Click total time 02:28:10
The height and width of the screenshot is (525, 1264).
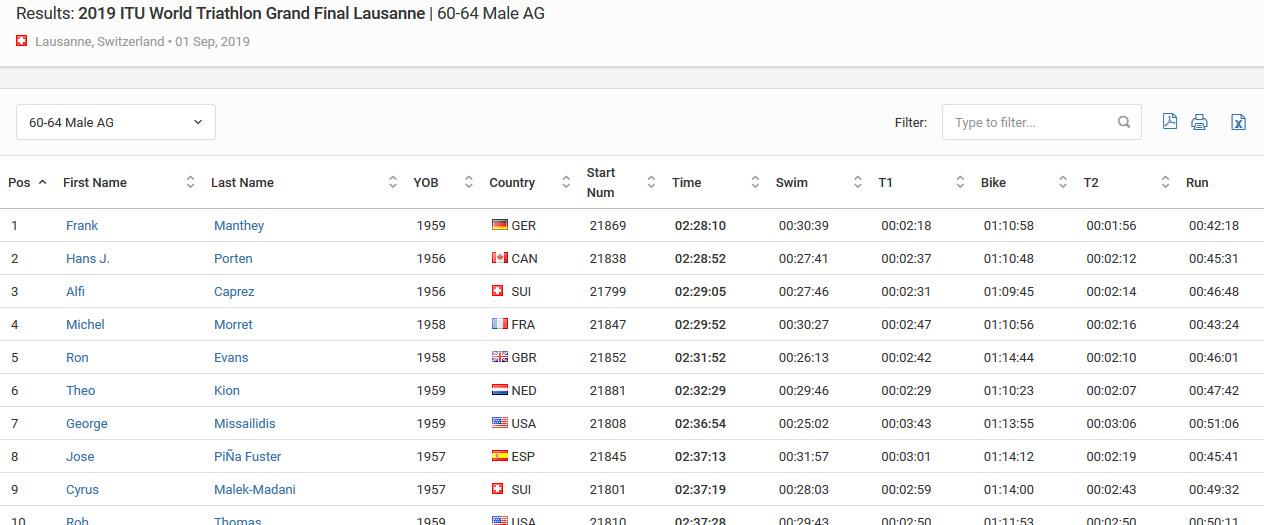[x=700, y=225]
